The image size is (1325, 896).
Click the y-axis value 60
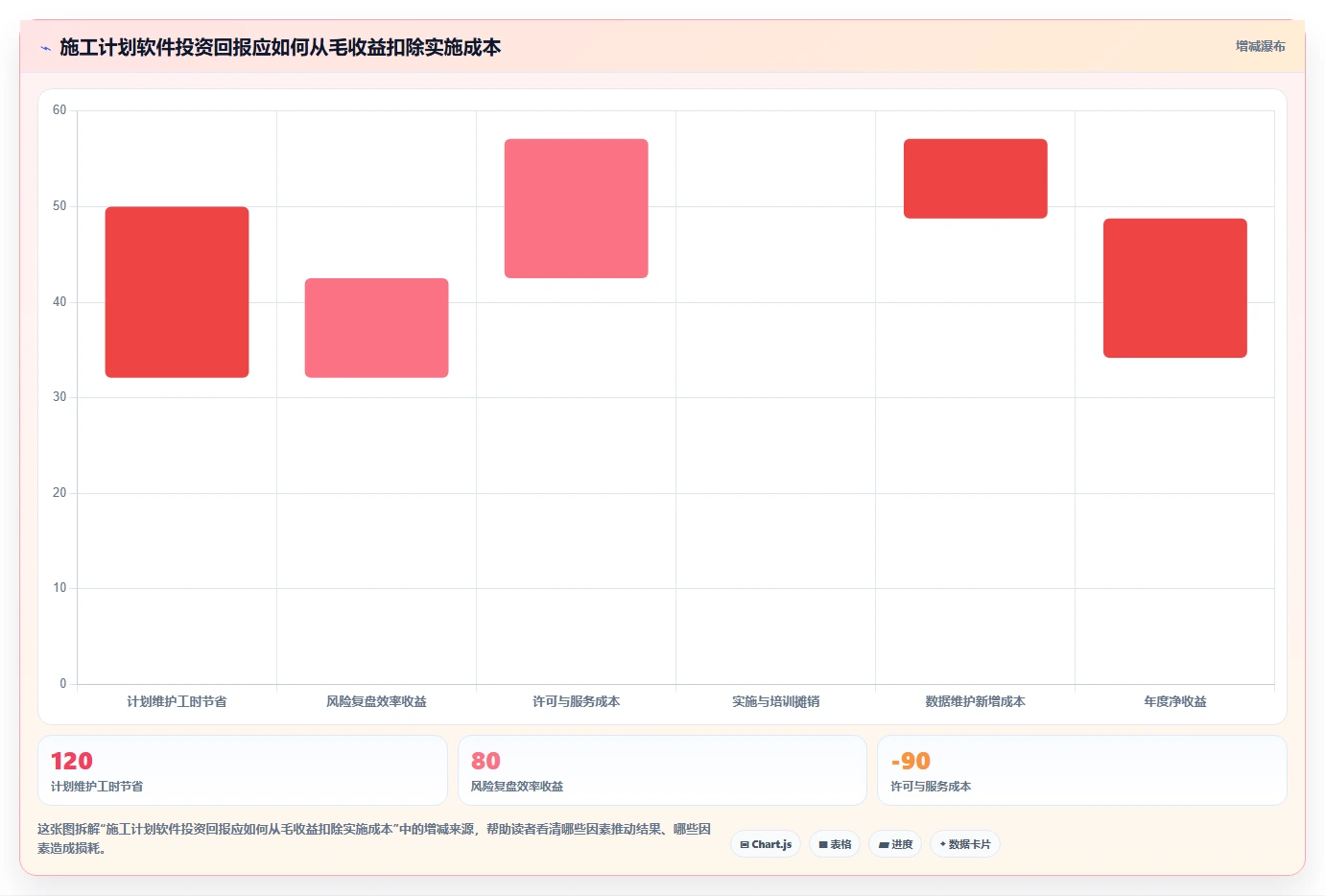click(59, 110)
